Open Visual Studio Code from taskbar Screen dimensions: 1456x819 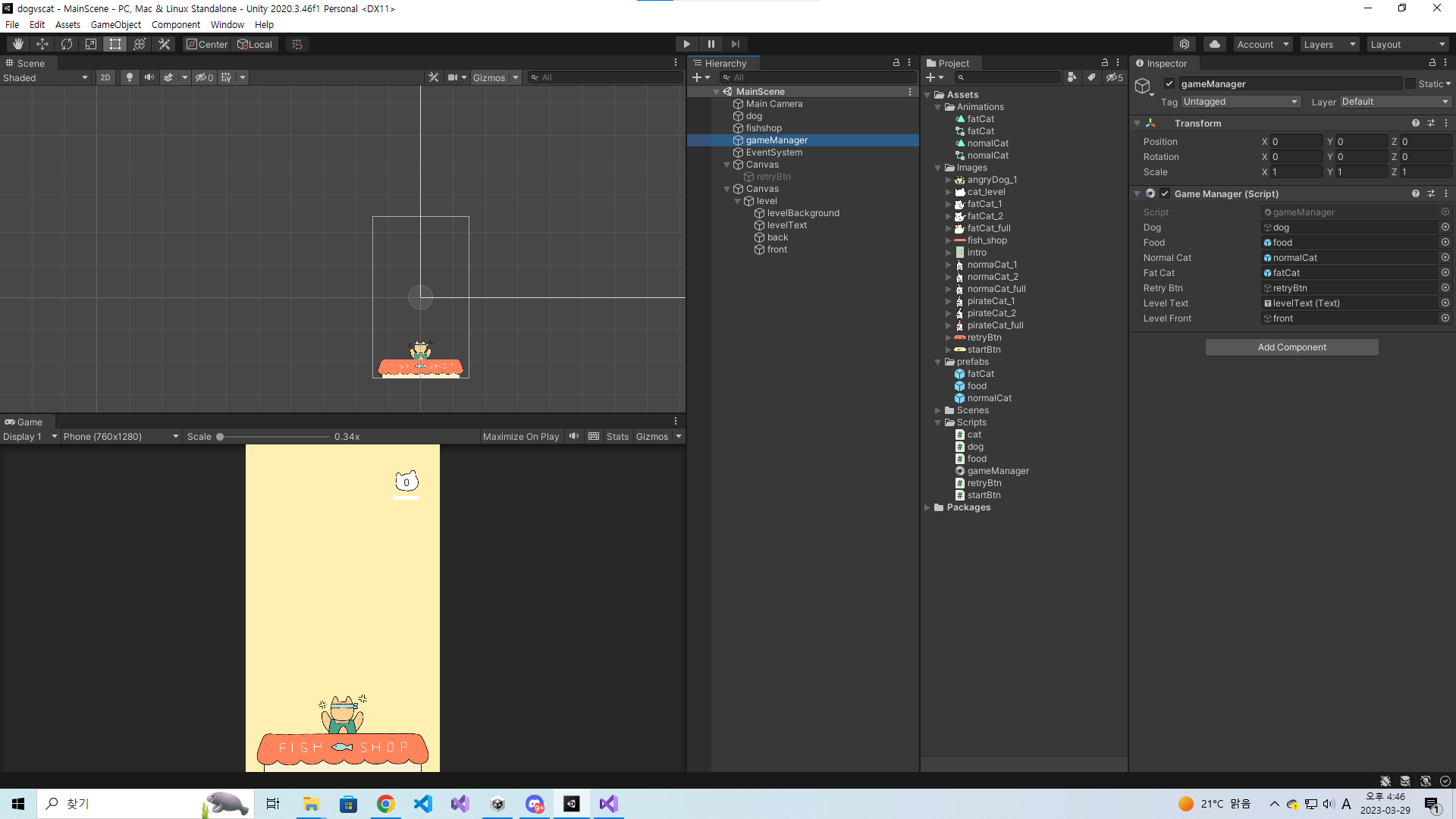(x=423, y=804)
